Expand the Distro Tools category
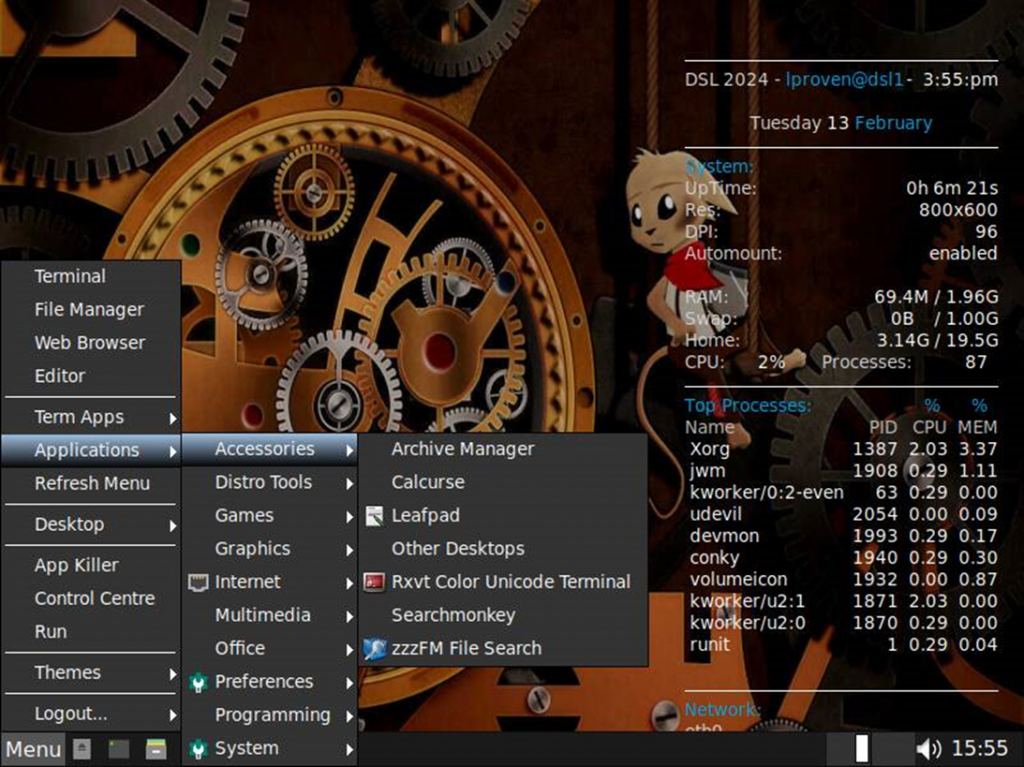 [270, 483]
